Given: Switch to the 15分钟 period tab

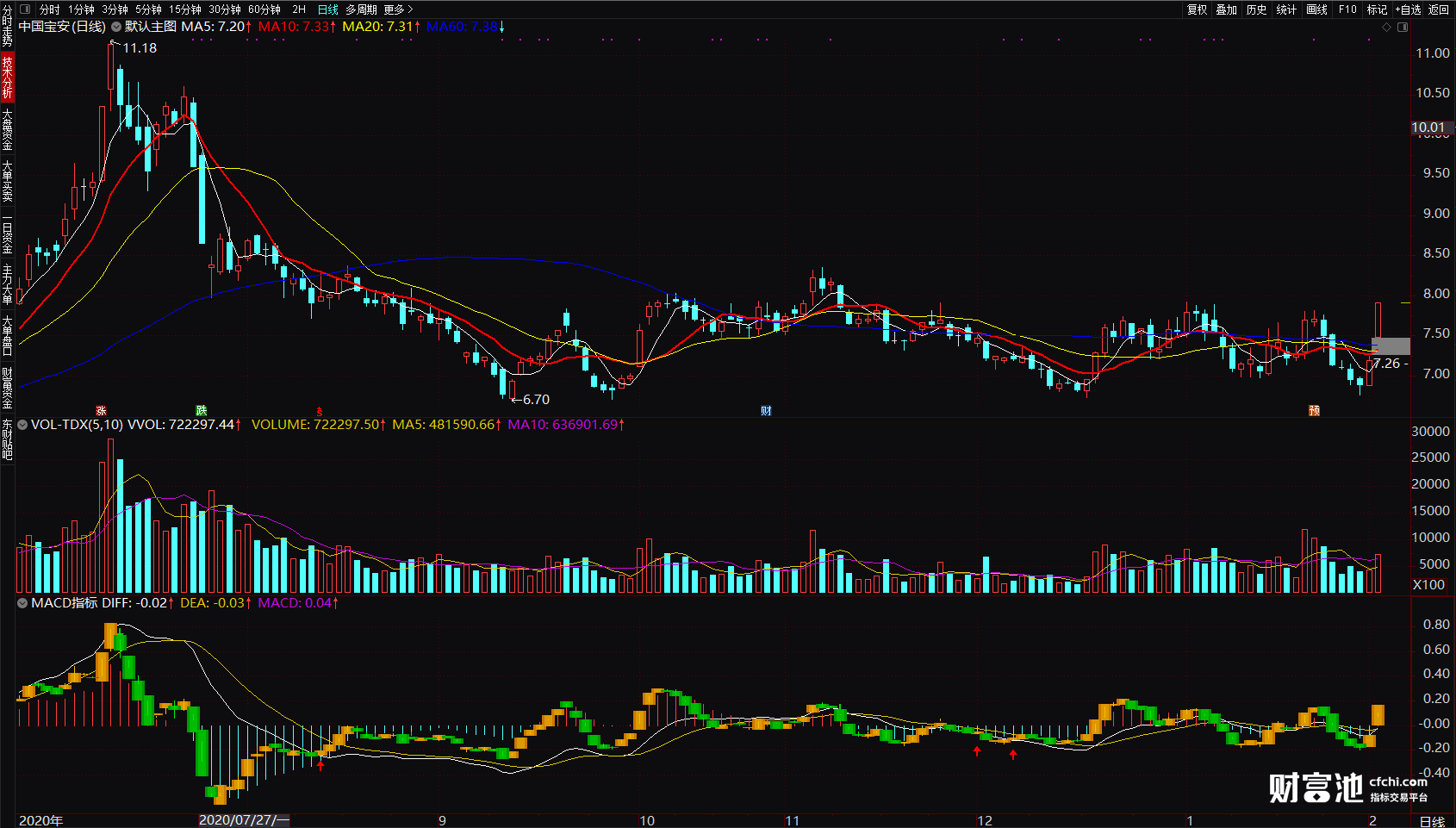Looking at the screenshot, I should (x=185, y=9).
